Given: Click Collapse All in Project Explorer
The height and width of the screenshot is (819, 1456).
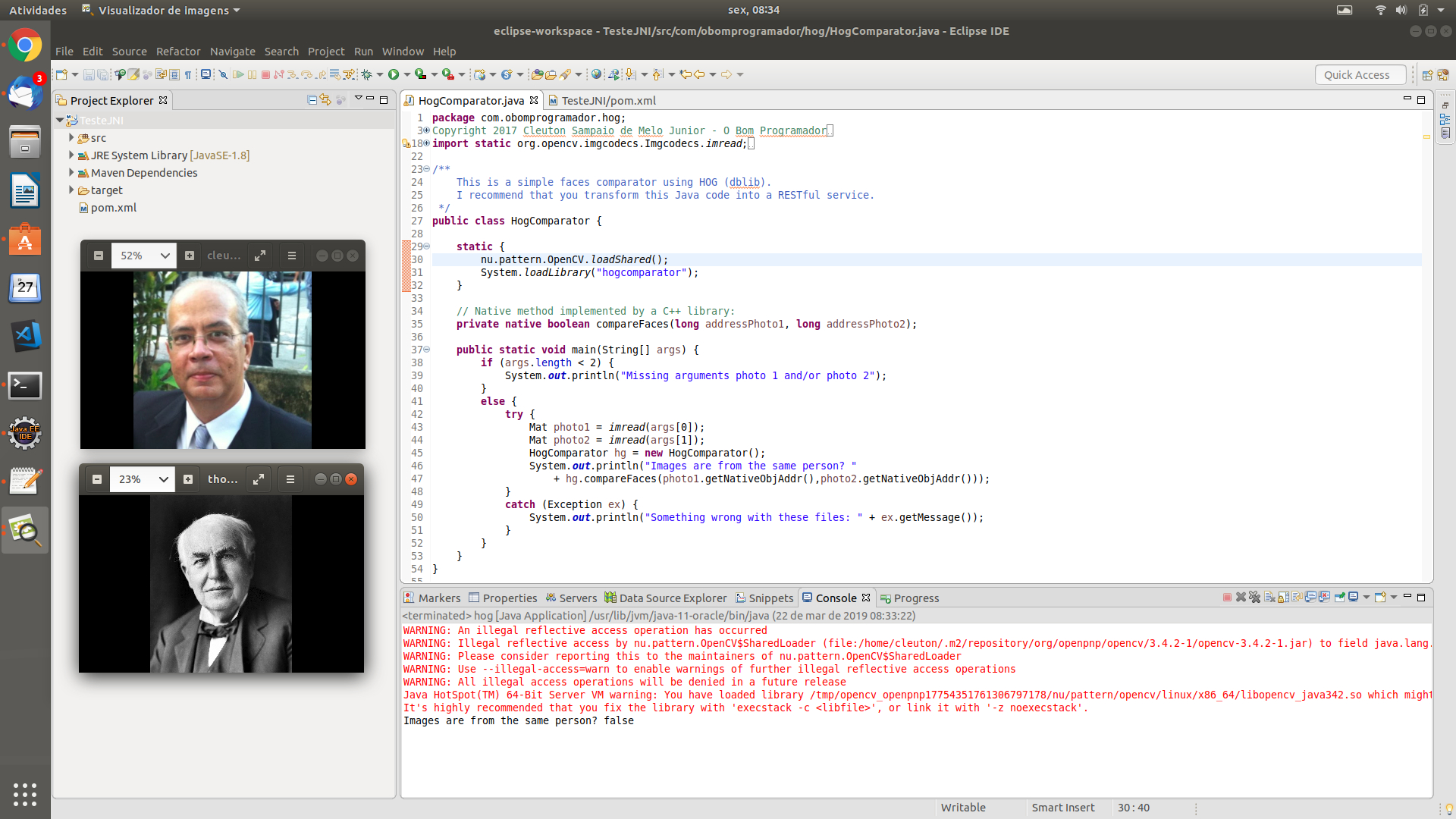Looking at the screenshot, I should [312, 100].
